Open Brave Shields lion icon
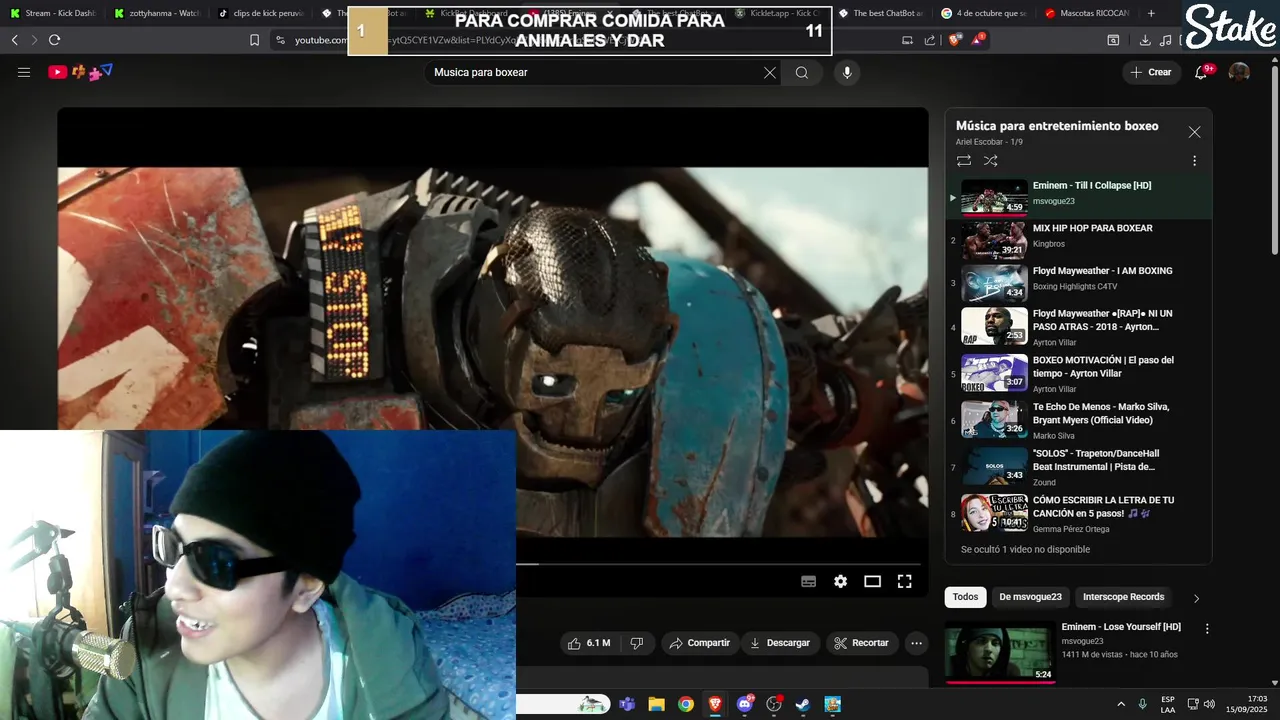The image size is (1280, 720). pos(953,40)
